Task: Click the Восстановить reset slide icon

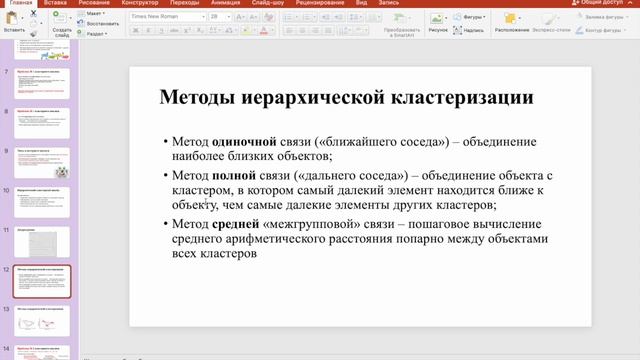Action: 81,24
